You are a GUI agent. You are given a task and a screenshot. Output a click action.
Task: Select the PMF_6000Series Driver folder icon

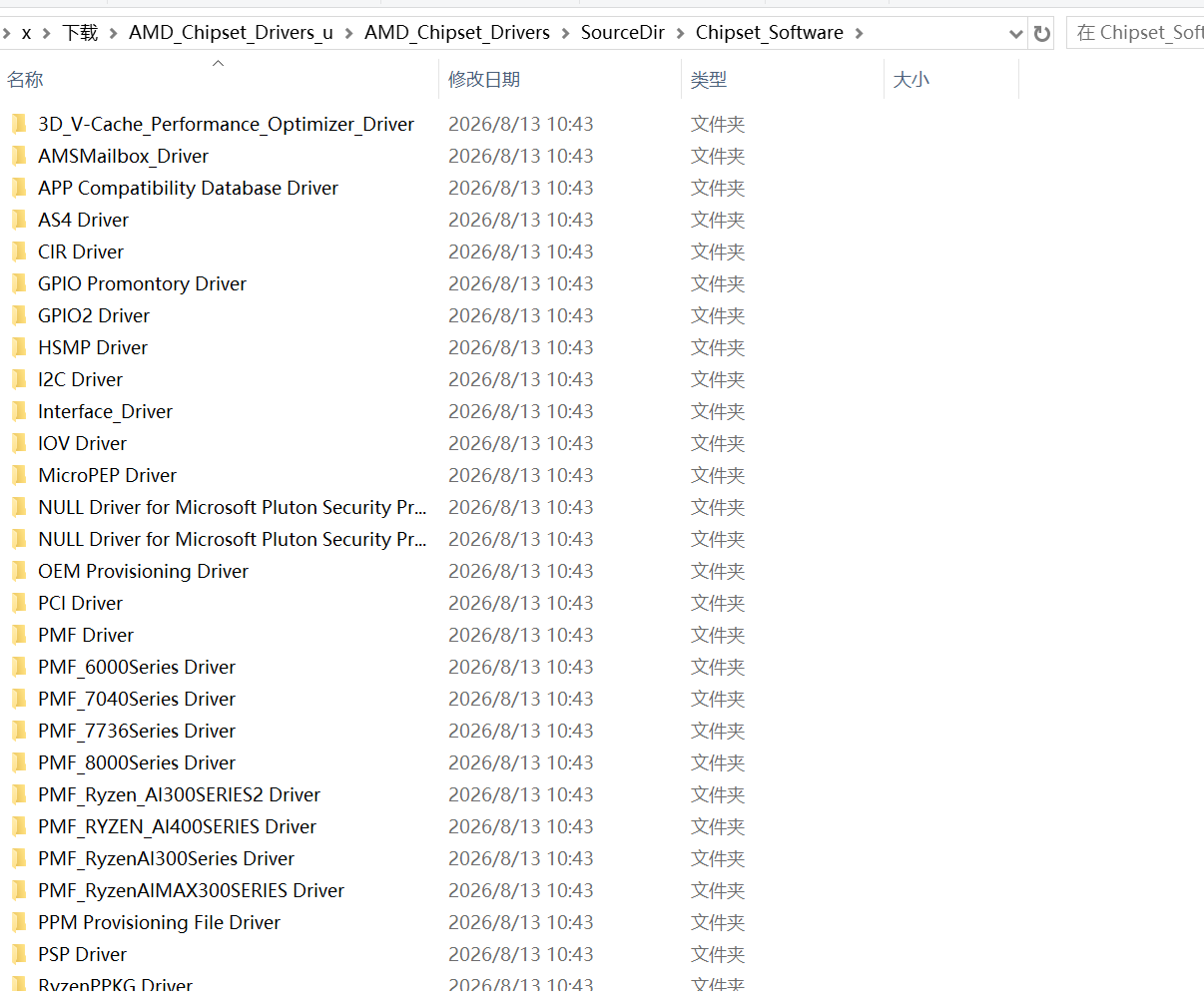click(x=19, y=667)
